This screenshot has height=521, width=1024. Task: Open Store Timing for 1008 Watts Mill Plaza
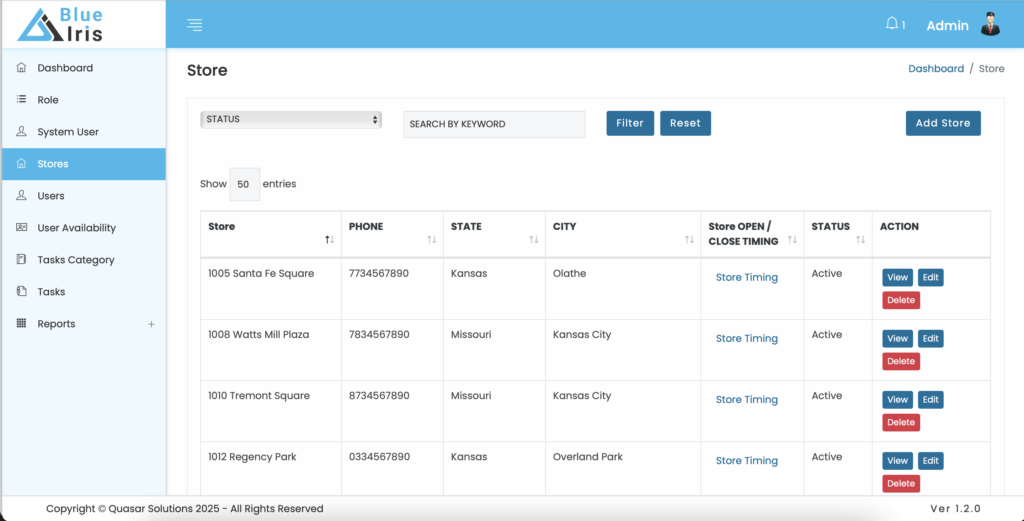pos(746,339)
